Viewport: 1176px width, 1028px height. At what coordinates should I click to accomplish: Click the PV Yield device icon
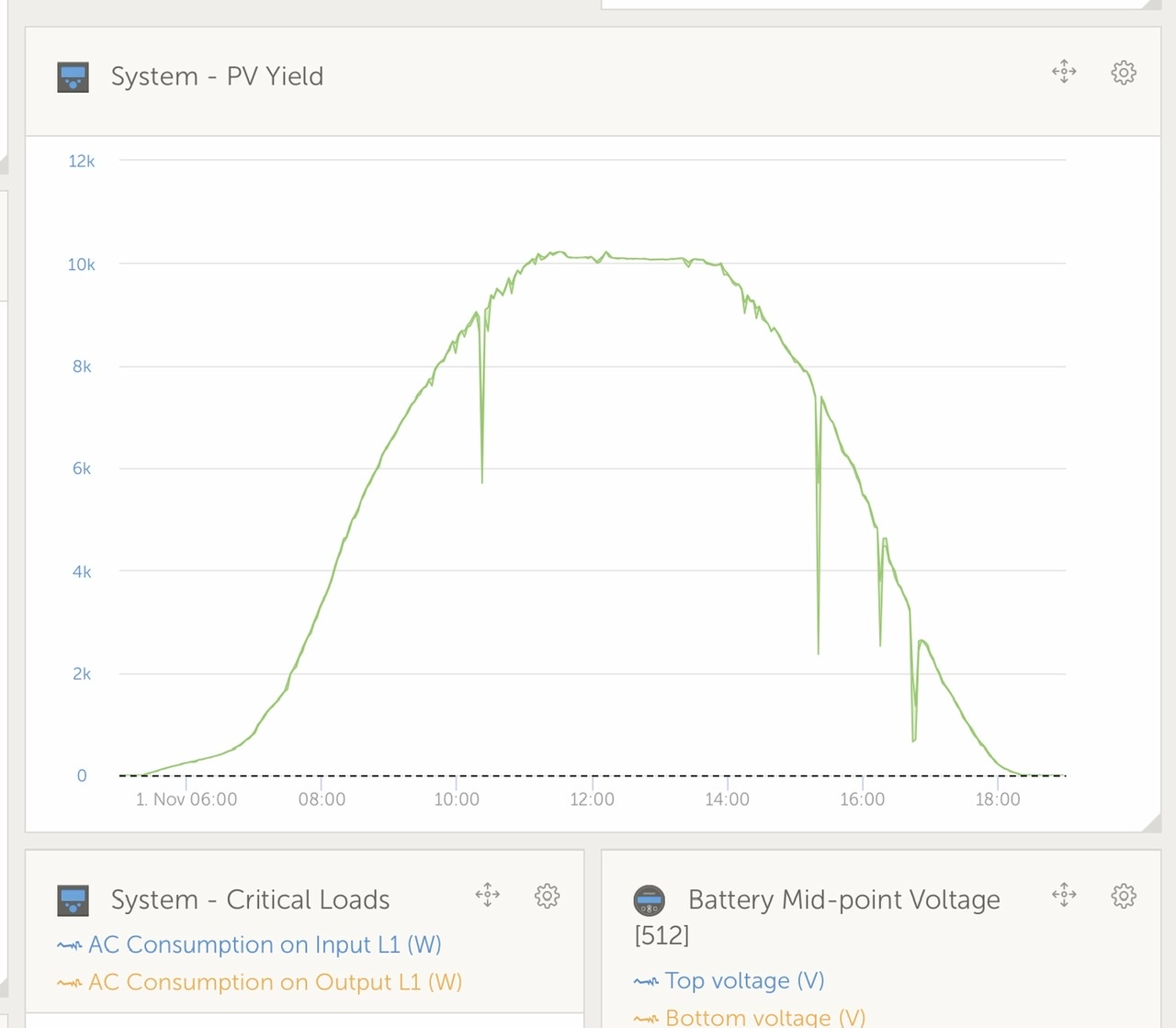(73, 77)
